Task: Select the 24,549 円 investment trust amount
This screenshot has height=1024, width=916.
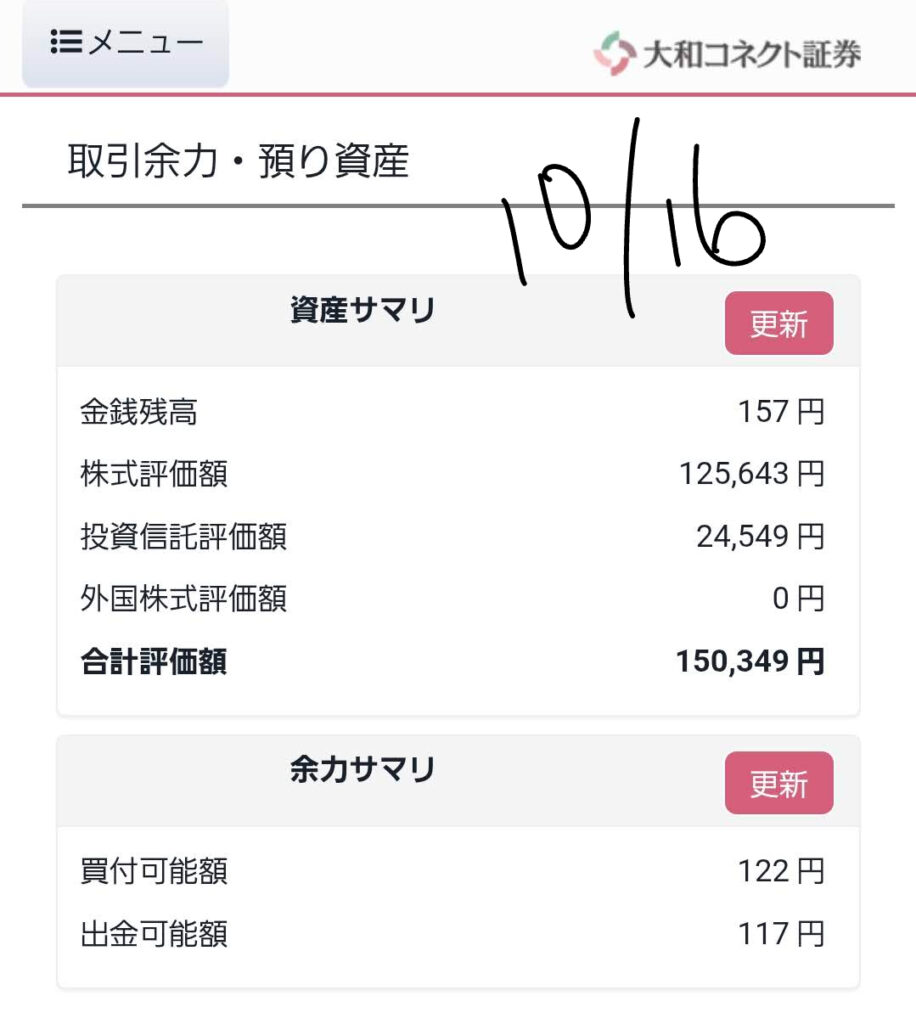Action: [x=760, y=537]
